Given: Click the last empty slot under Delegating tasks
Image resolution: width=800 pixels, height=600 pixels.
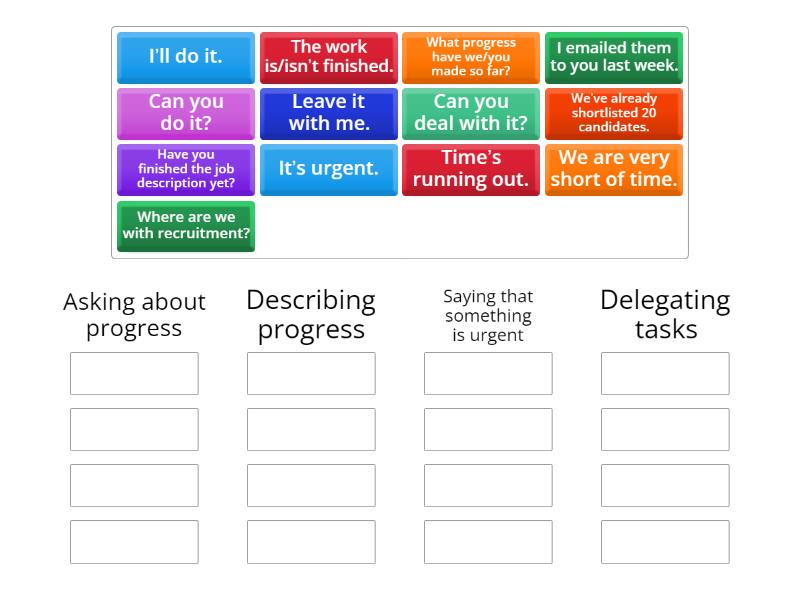Looking at the screenshot, I should pyautogui.click(x=665, y=541).
